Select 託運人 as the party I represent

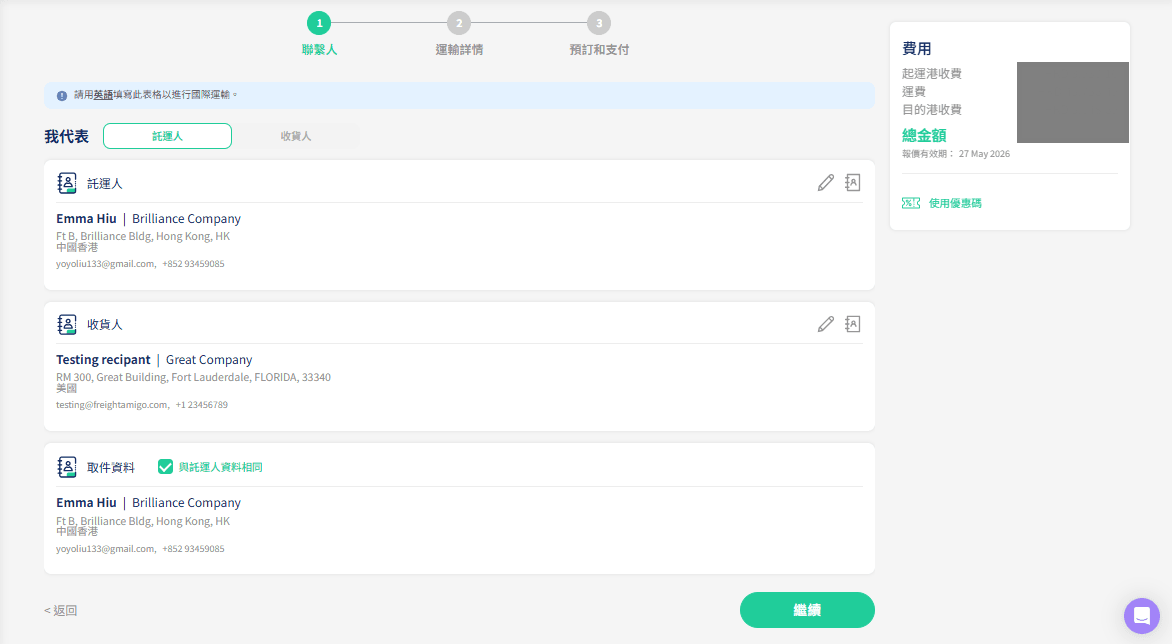167,136
